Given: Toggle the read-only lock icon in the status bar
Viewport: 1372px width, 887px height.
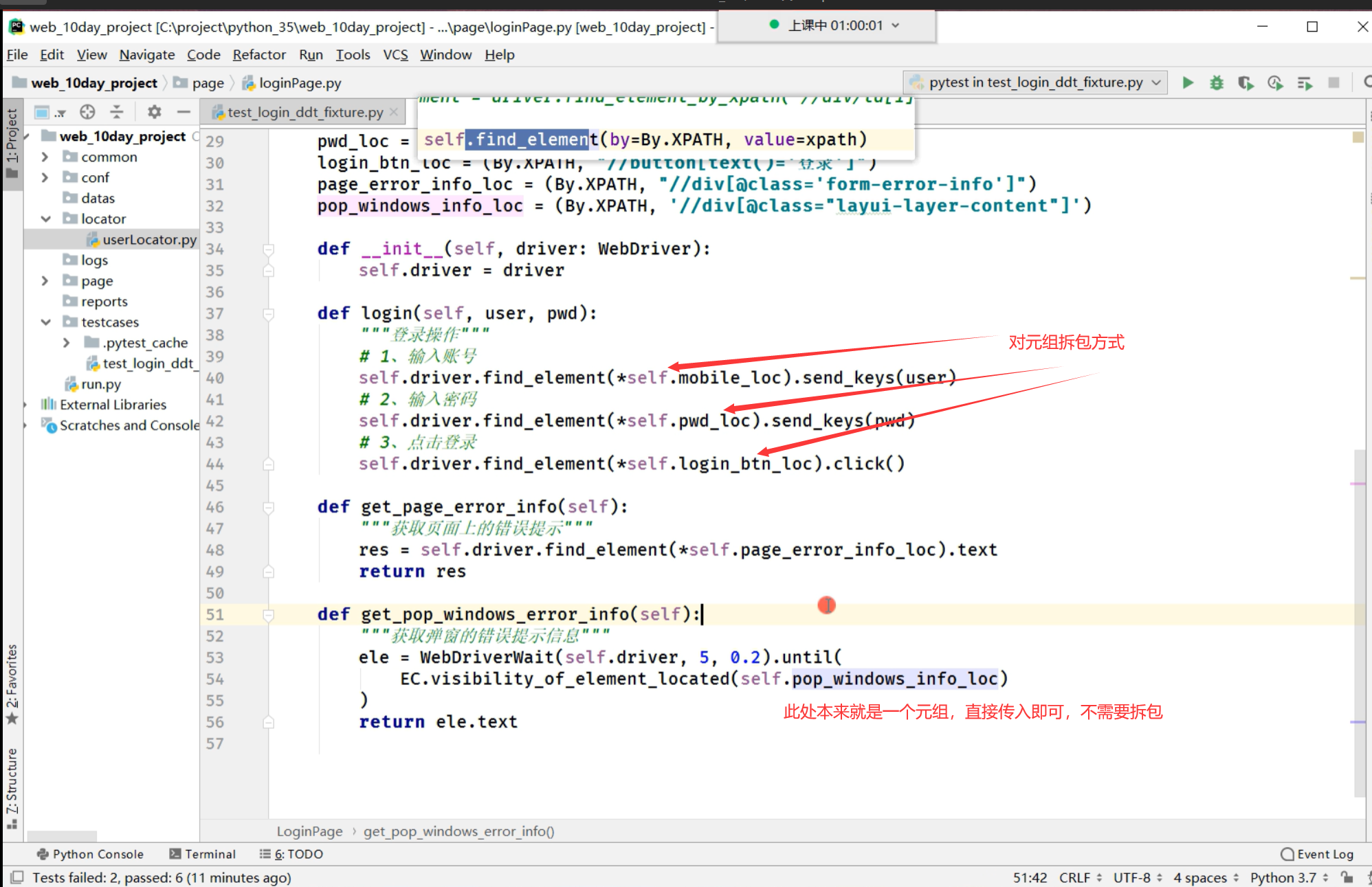Looking at the screenshot, I should tap(1347, 877).
